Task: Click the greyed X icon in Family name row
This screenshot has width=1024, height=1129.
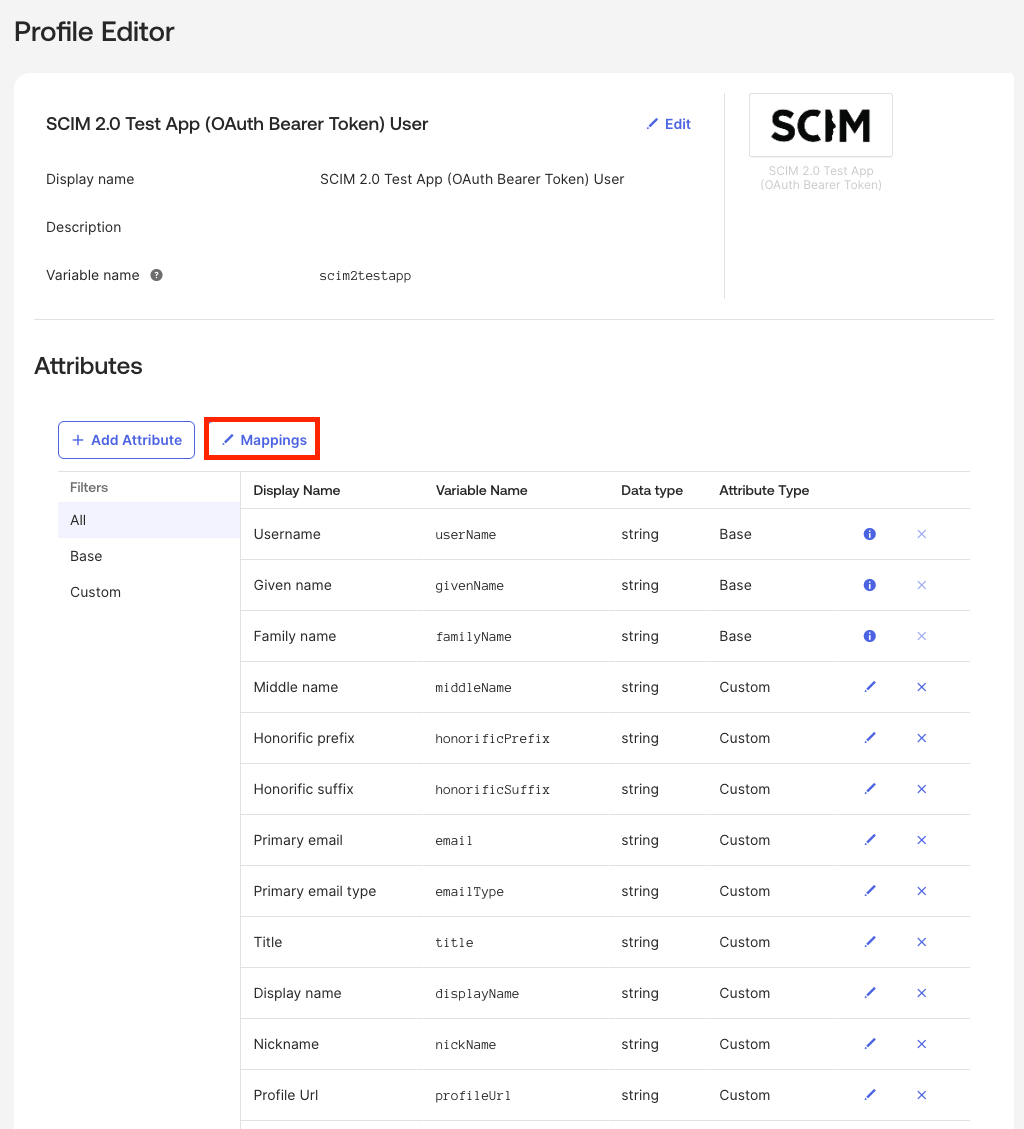Action: (x=922, y=637)
